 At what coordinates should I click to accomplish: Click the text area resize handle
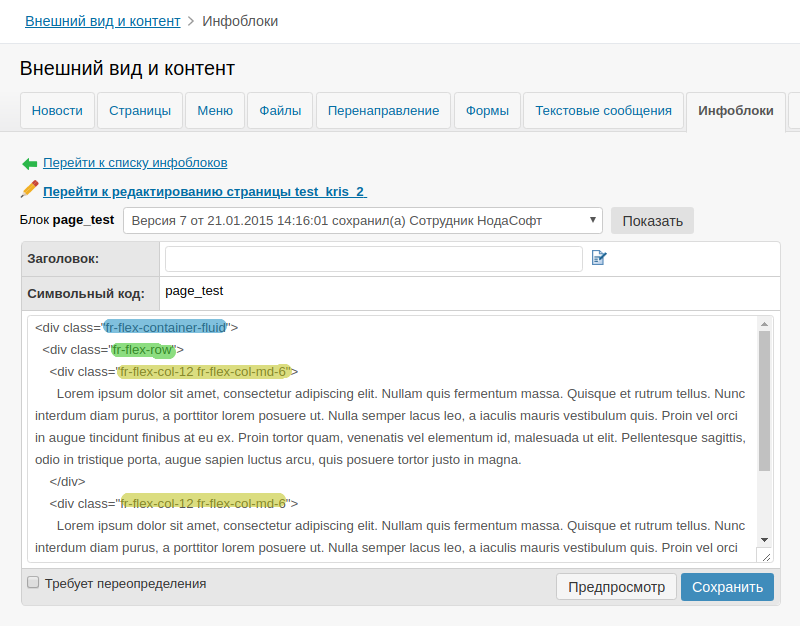[x=765, y=556]
